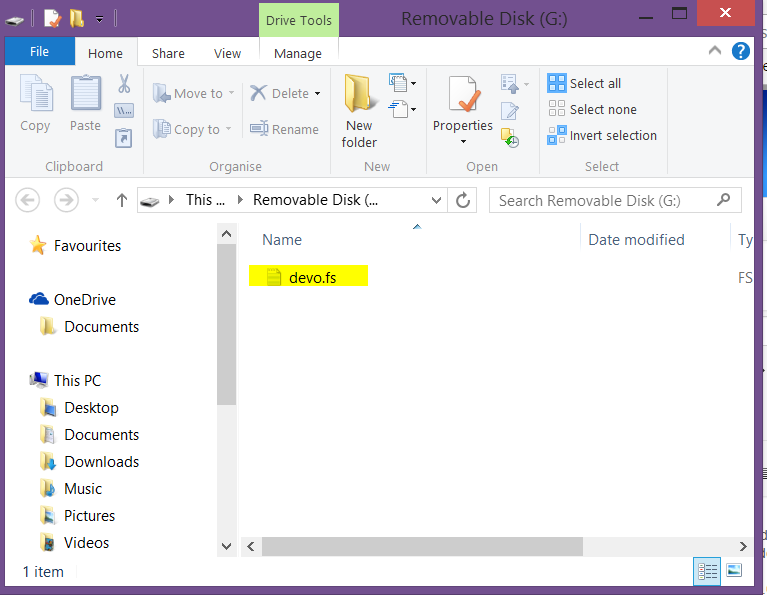The image size is (767, 595).
Task: Click New folder icon in Quick Access Toolbar
Action: tap(77, 19)
